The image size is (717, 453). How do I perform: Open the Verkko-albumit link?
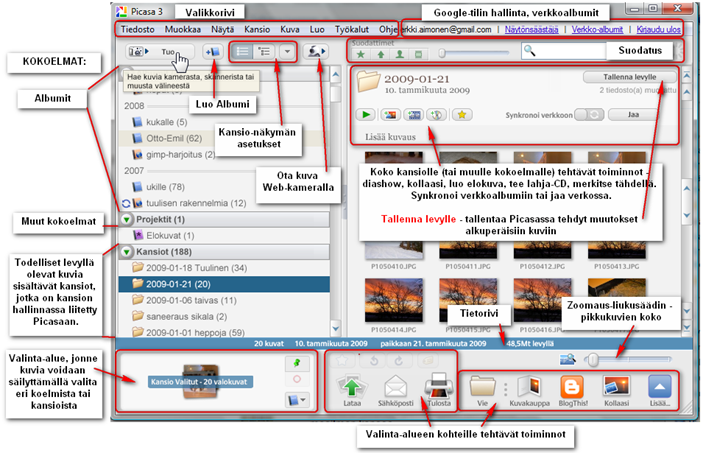point(597,30)
